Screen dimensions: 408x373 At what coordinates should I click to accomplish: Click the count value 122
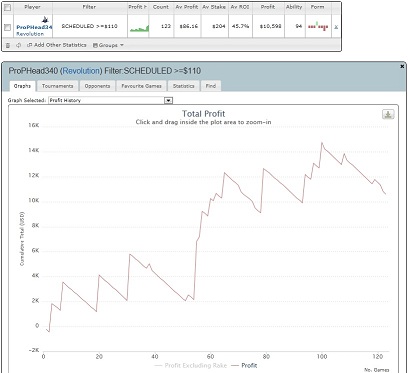(166, 26)
